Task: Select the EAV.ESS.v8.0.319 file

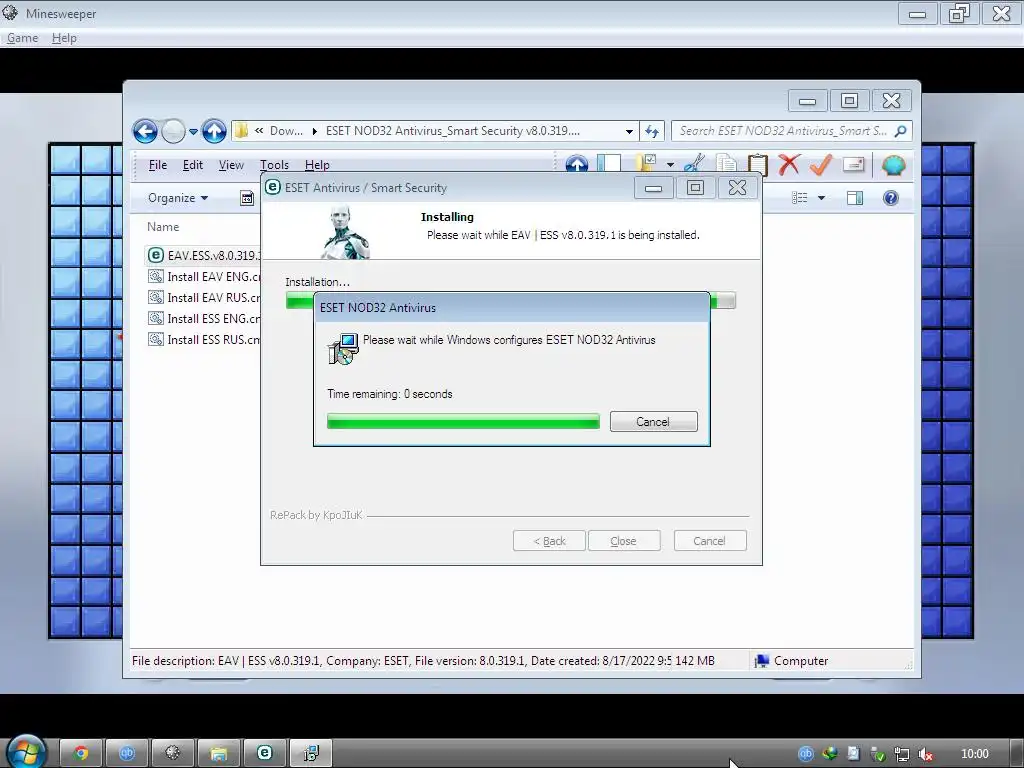Action: [x=204, y=255]
